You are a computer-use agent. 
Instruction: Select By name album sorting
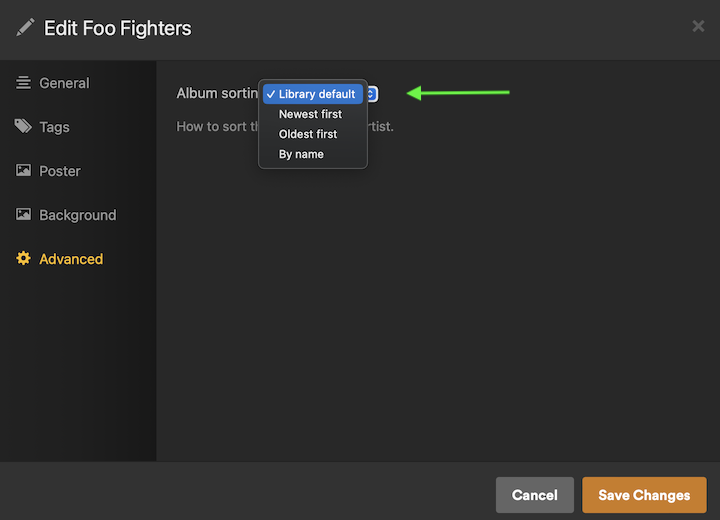[301, 154]
